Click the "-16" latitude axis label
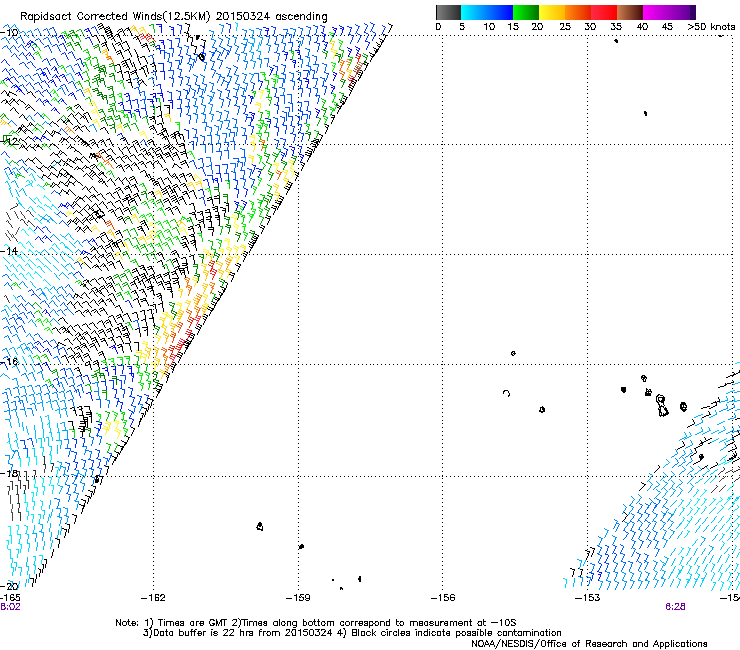 [x=9, y=362]
